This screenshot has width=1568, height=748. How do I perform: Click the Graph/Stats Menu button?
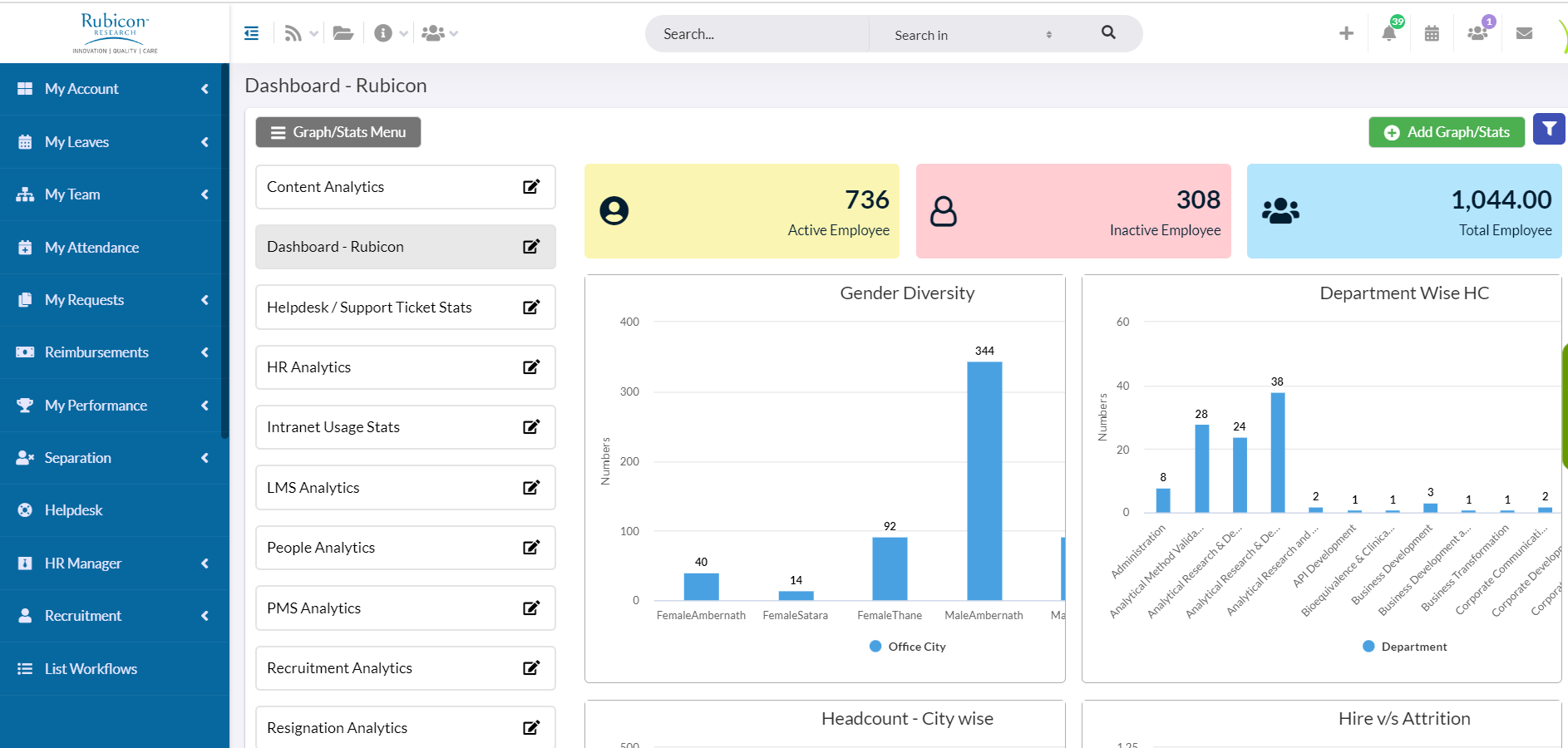338,132
